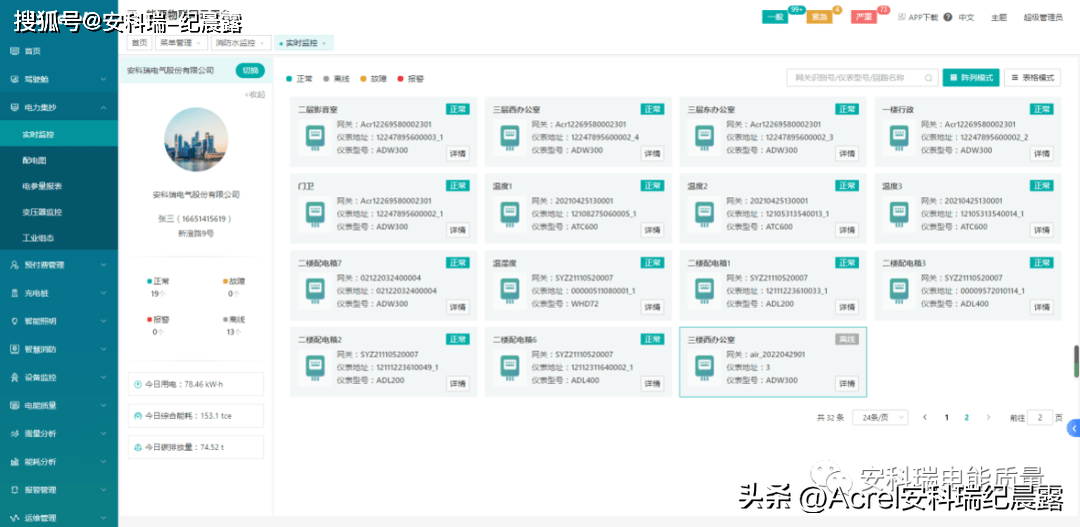Viewport: 1080px width, 527px height.
Task: Click the search magnifier icon in search box
Action: [927, 77]
